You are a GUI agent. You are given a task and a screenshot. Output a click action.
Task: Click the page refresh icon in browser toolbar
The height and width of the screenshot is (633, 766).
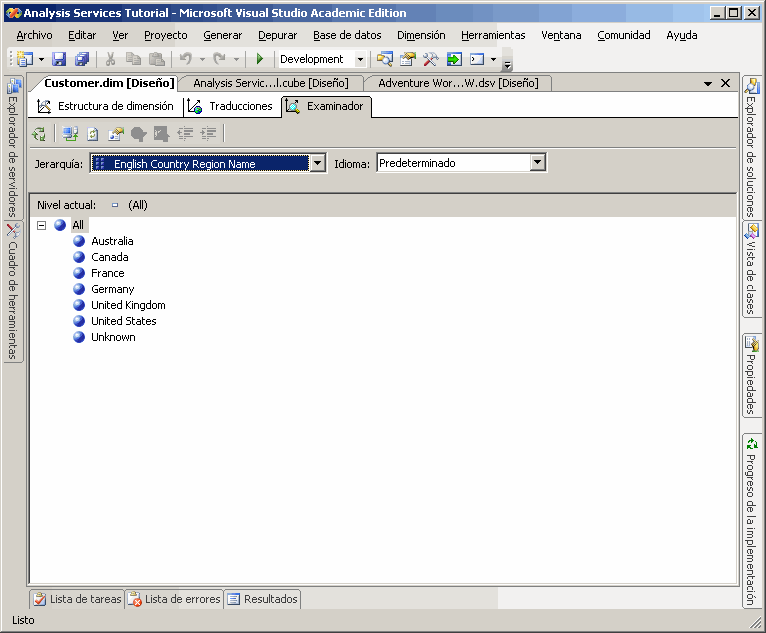point(93,133)
